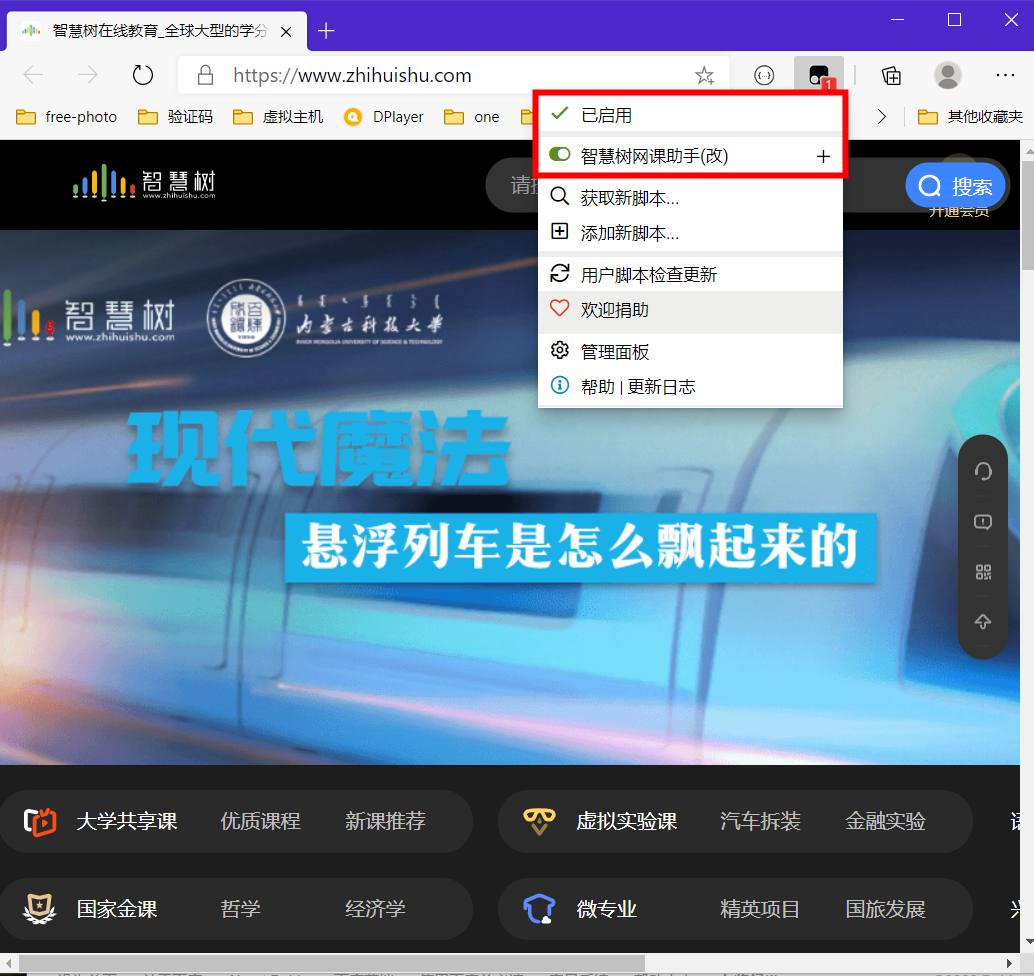Reload the page with the refresh icon
Viewport: 1034px width, 976px height.
[x=142, y=75]
